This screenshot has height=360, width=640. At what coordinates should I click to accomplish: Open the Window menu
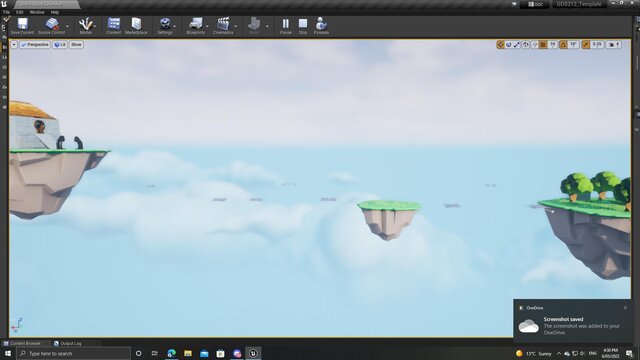[x=37, y=12]
